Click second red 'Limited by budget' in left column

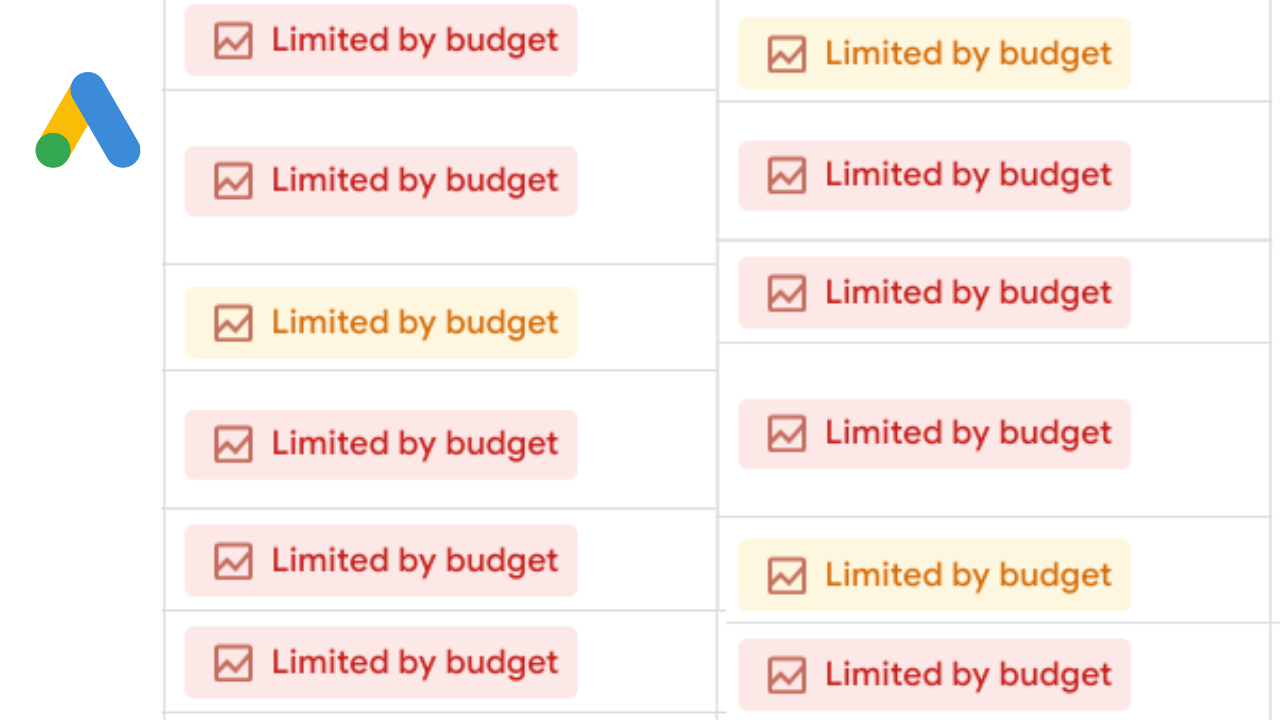click(415, 181)
